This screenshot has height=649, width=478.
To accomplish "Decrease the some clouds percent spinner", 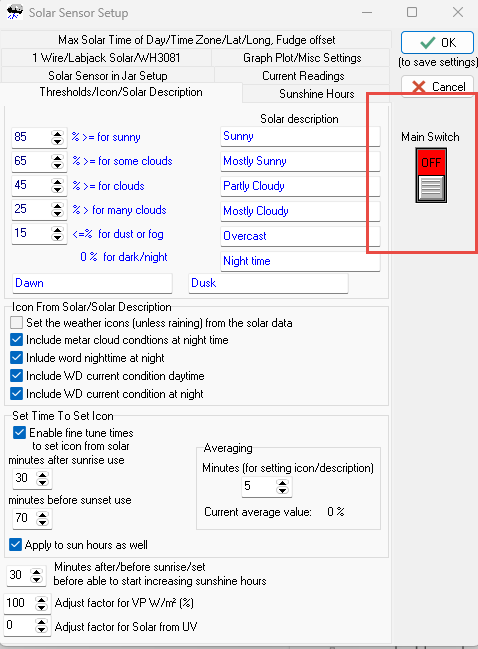I will pos(58,165).
